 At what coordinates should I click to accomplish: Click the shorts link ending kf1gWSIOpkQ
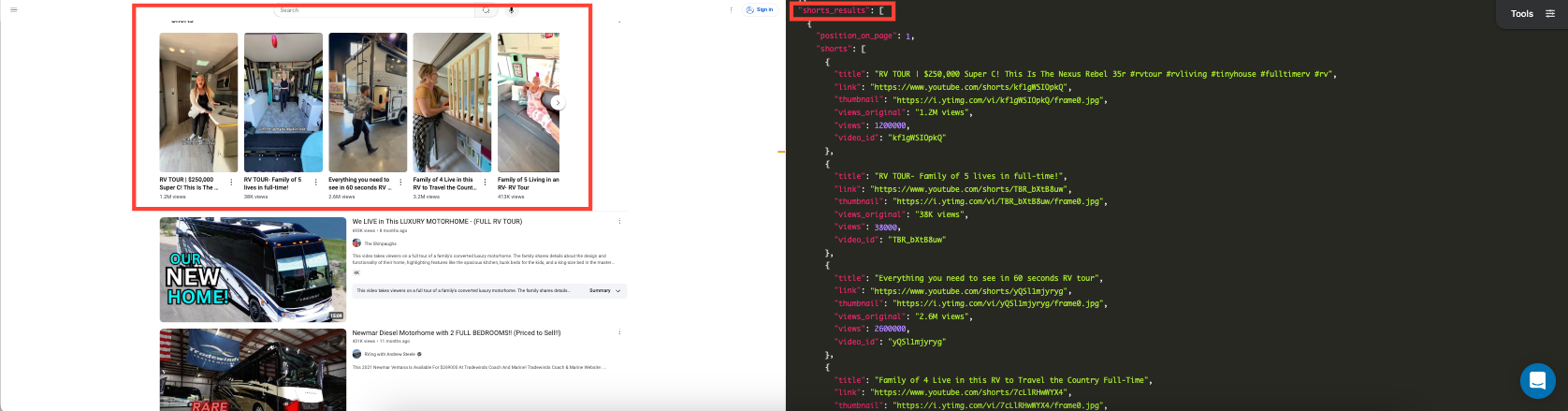(969, 87)
